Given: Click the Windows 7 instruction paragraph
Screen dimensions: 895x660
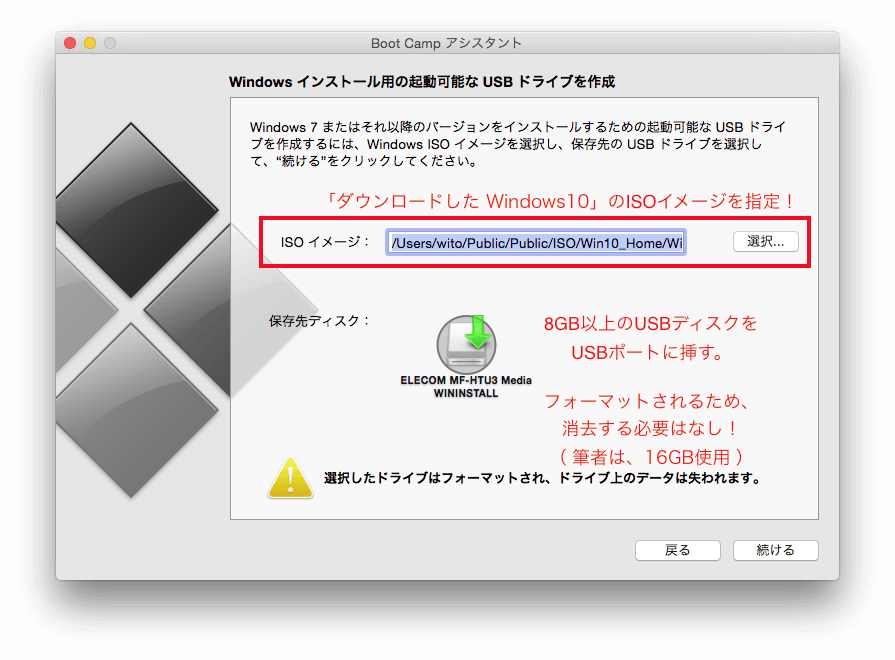Looking at the screenshot, I should 518,144.
